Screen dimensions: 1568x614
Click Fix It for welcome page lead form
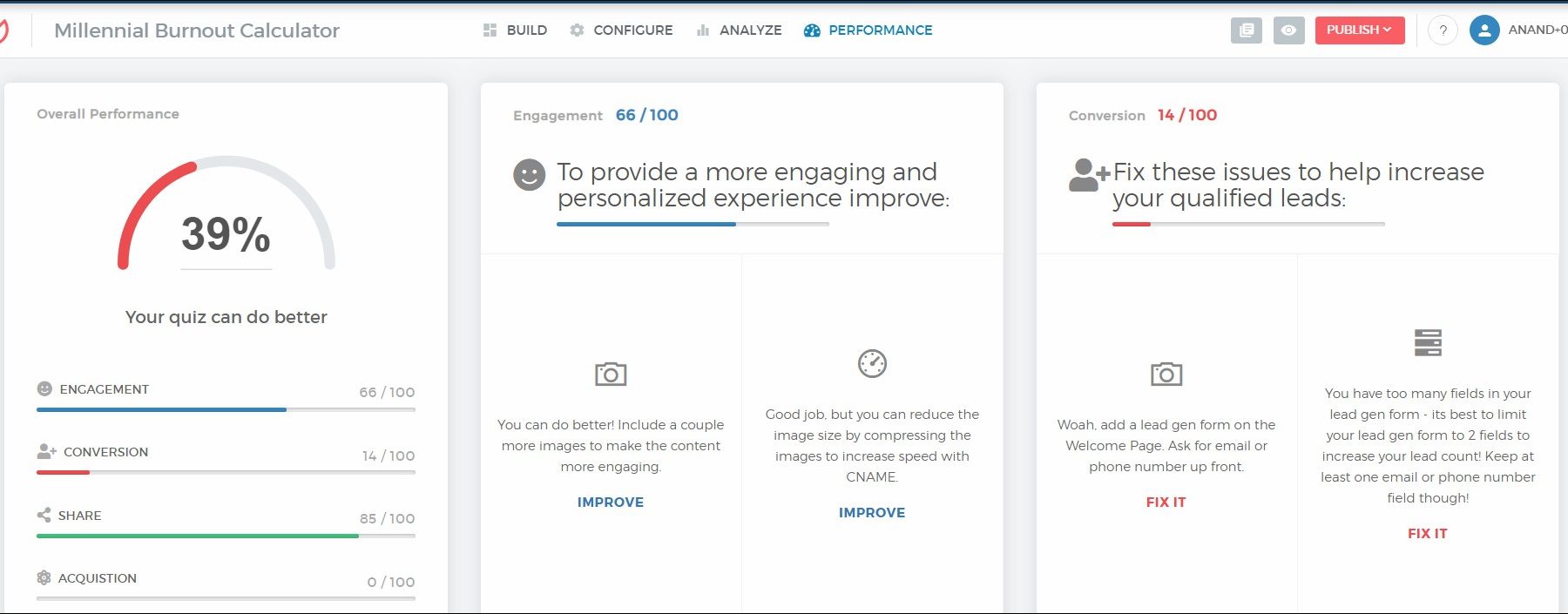[1166, 503]
